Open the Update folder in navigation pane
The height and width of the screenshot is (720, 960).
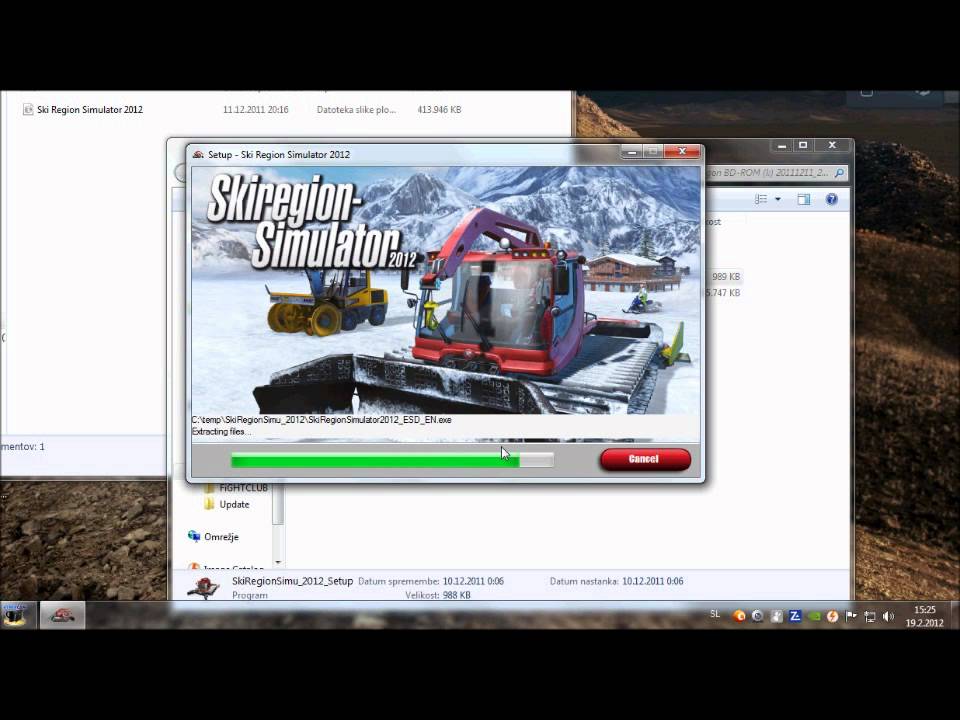pyautogui.click(x=234, y=504)
